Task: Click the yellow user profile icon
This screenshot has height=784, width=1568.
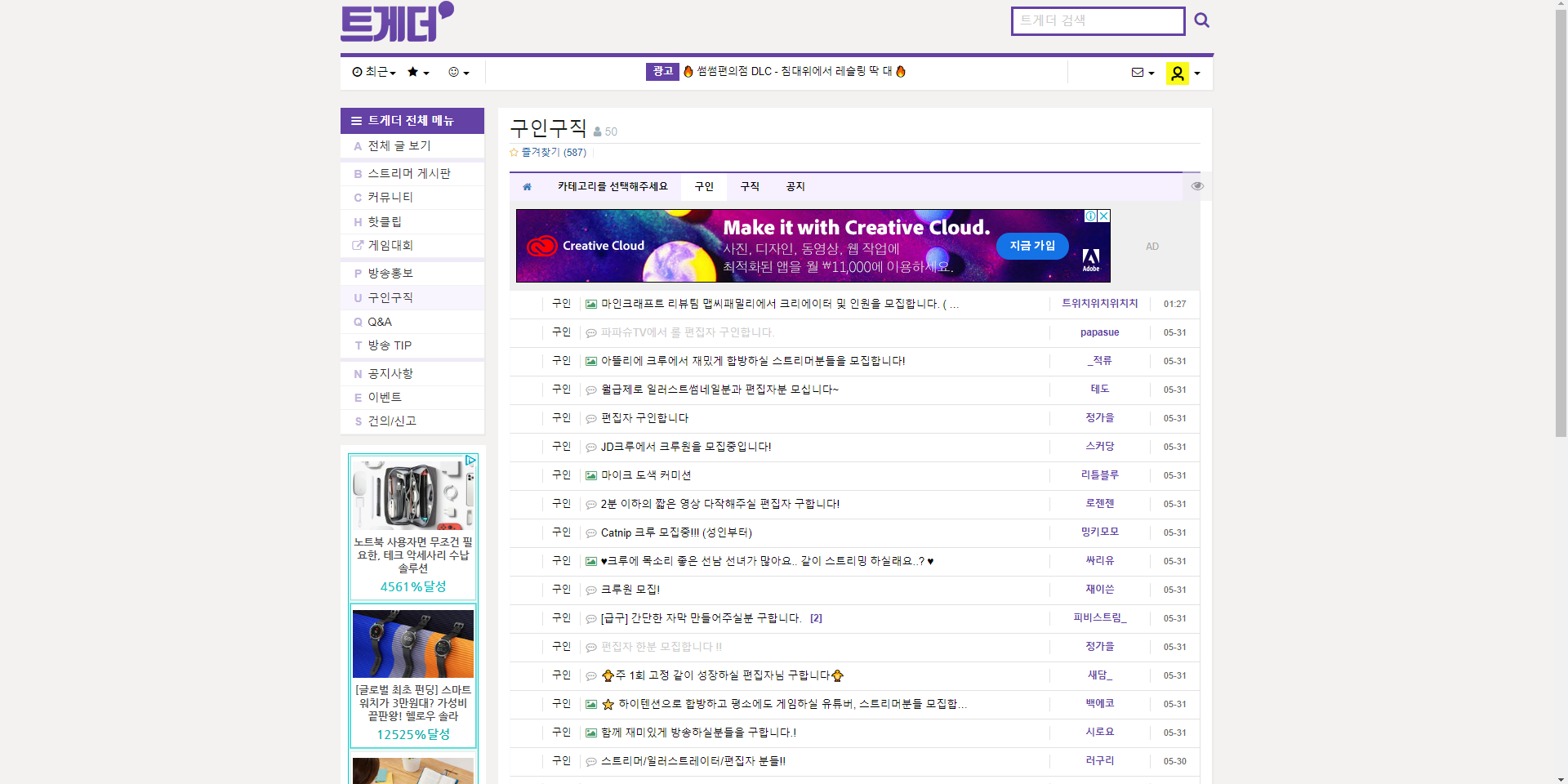Action: pyautogui.click(x=1177, y=73)
